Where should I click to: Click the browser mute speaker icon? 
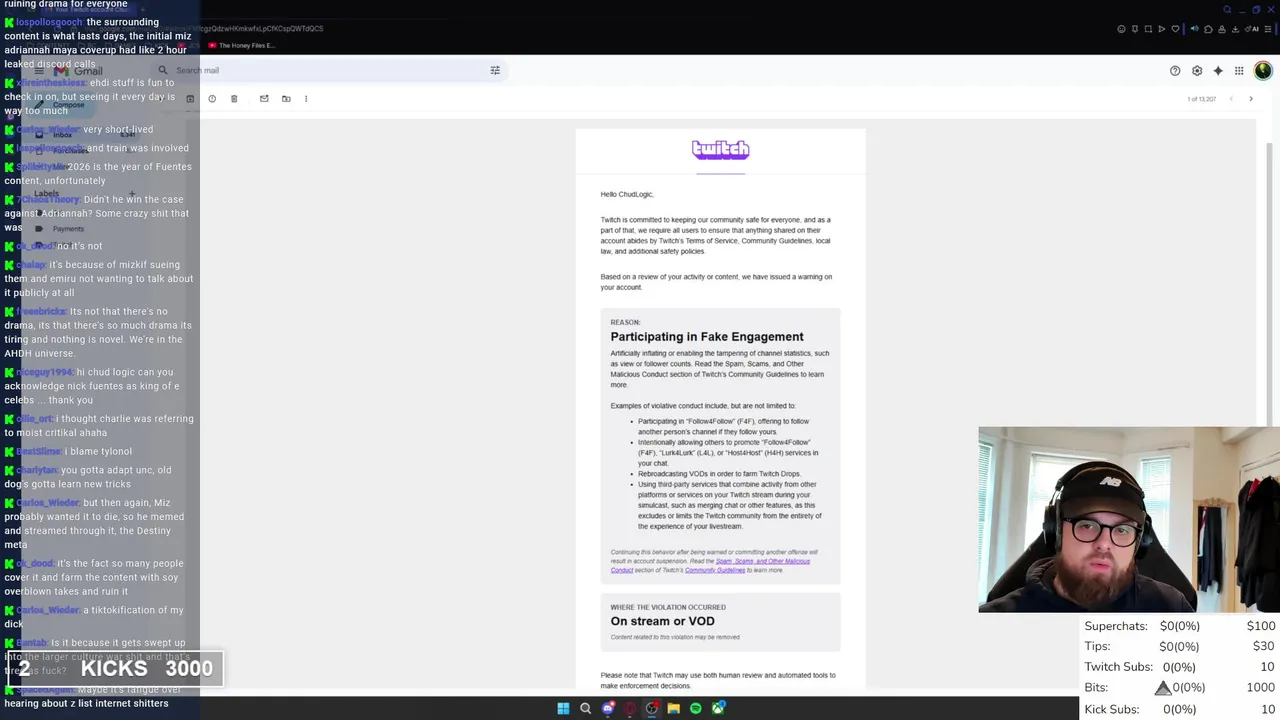pos(1194,29)
